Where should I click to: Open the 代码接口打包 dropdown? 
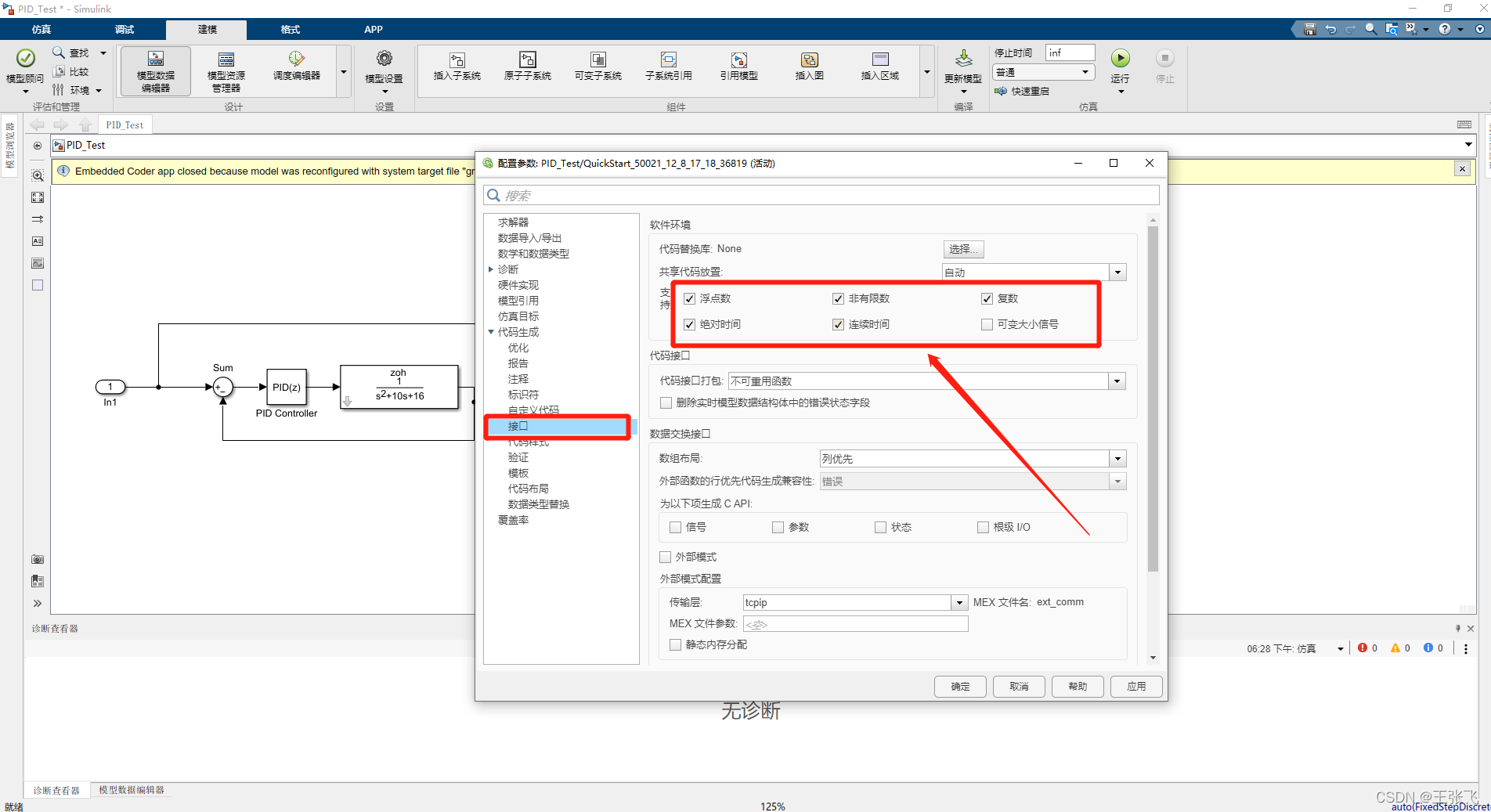(x=1117, y=381)
